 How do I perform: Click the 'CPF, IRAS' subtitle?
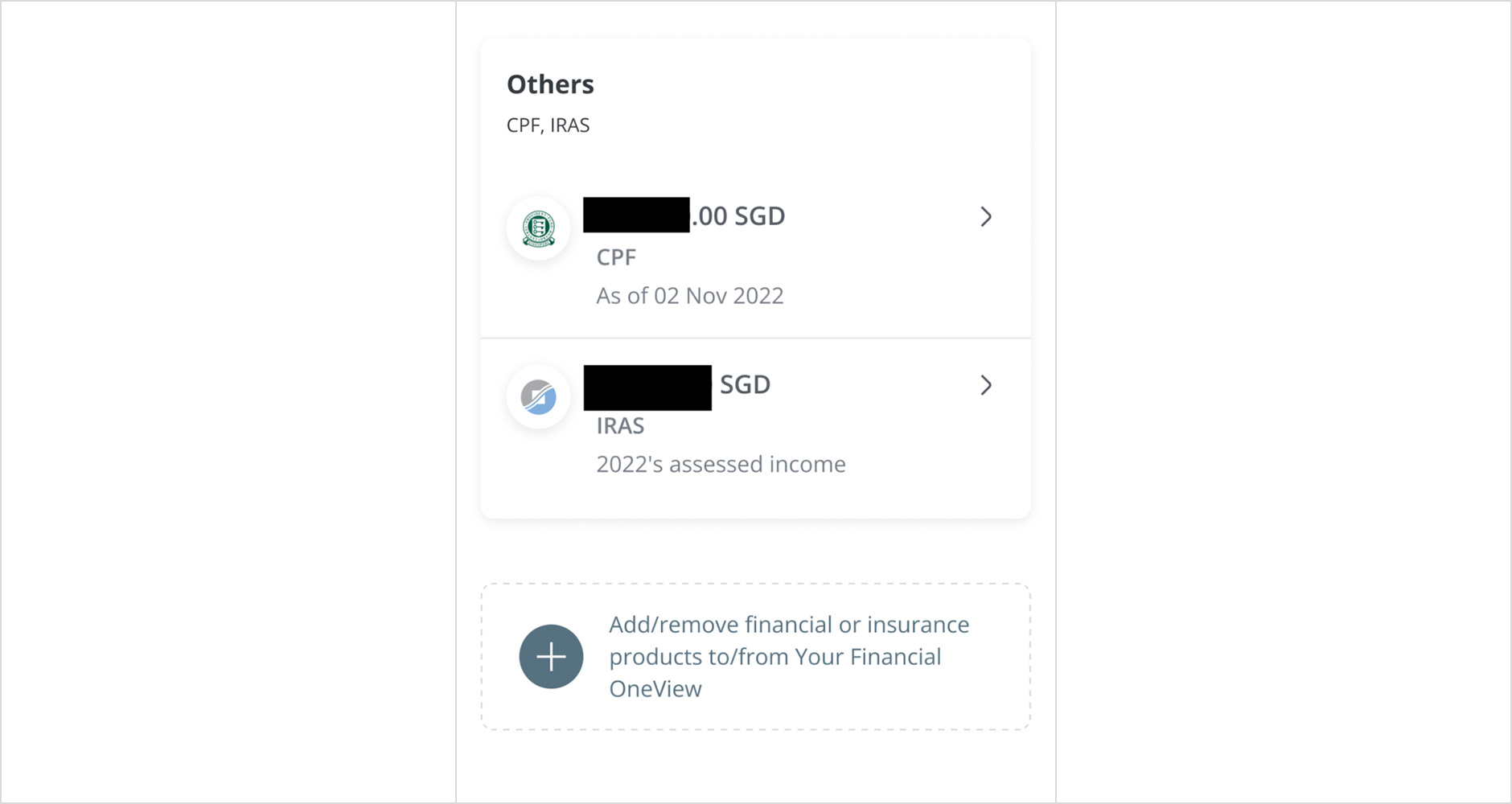pos(548,125)
